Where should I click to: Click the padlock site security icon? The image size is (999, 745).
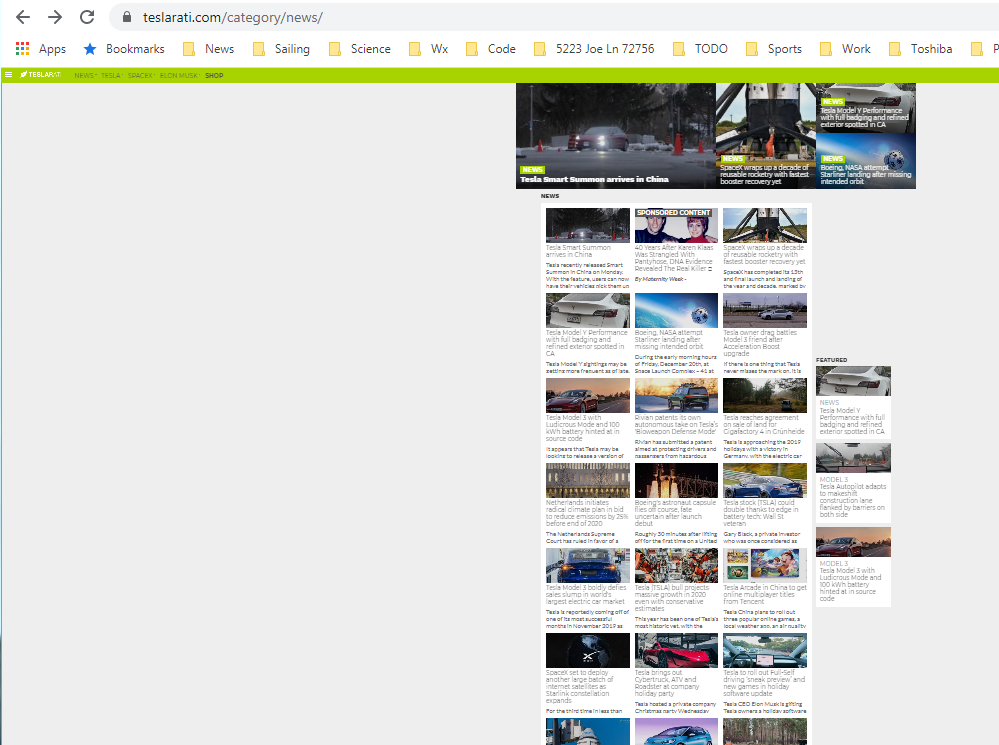coord(127,17)
